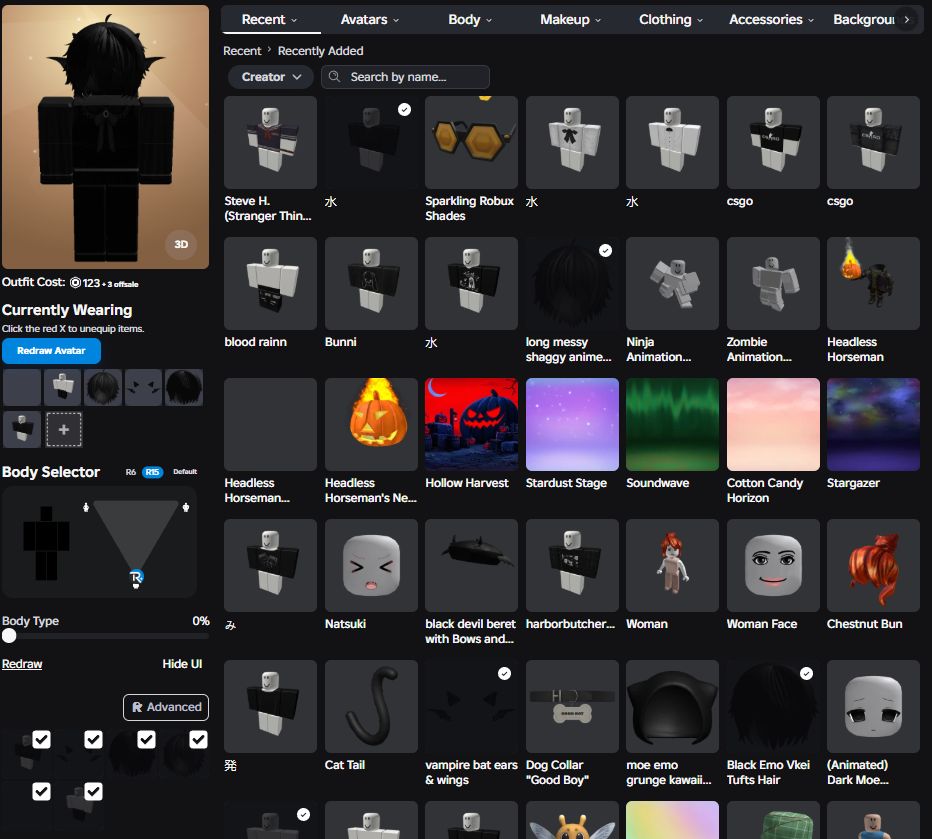Uncheck the checkbox on the faint pants thumbnail

tap(93, 791)
